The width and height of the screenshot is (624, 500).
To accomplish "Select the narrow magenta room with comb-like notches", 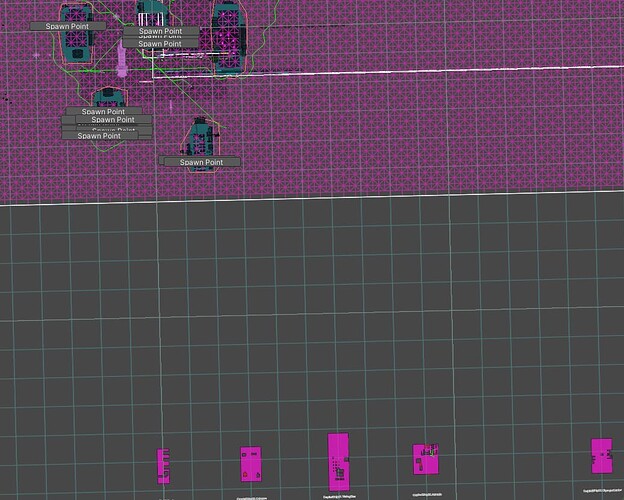I will [x=163, y=466].
